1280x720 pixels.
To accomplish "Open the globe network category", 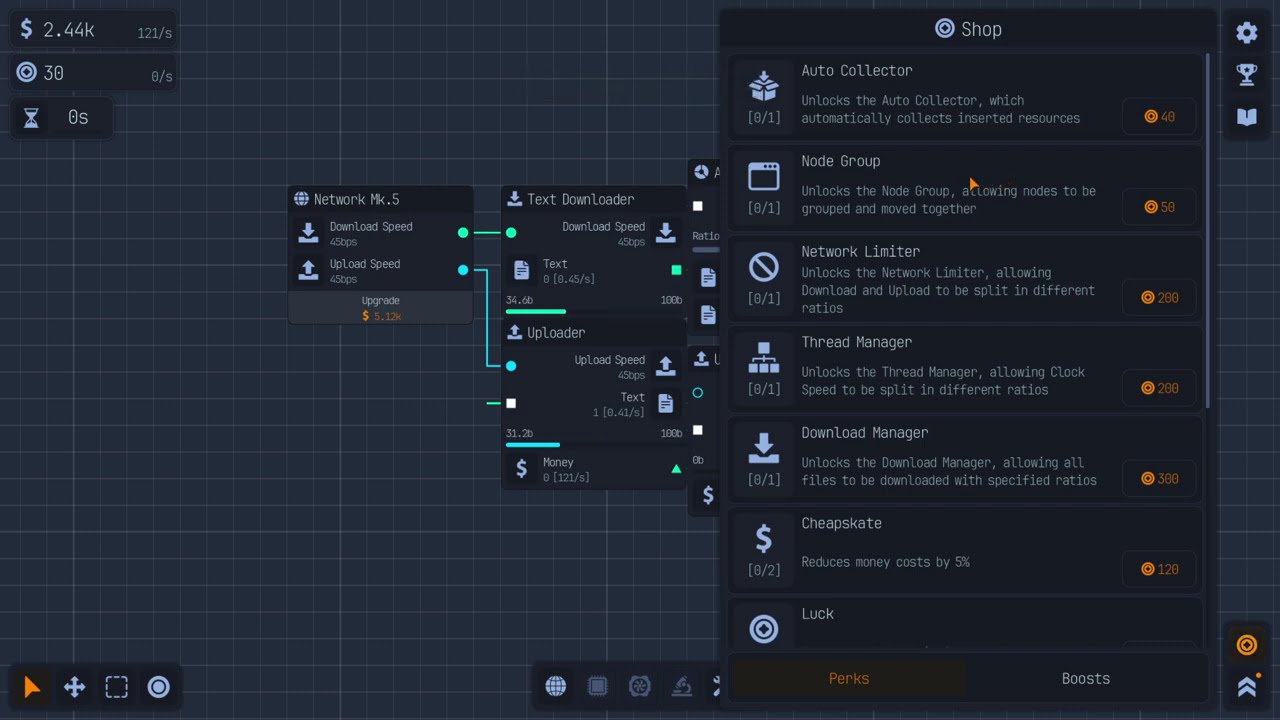I will point(556,686).
